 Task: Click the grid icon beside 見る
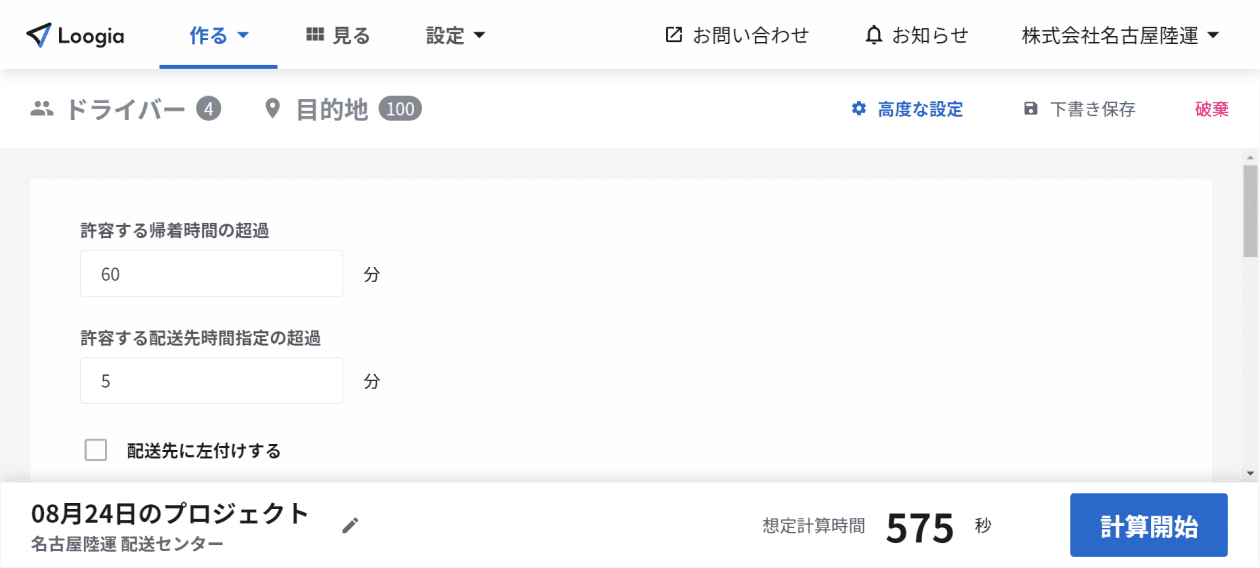315,35
